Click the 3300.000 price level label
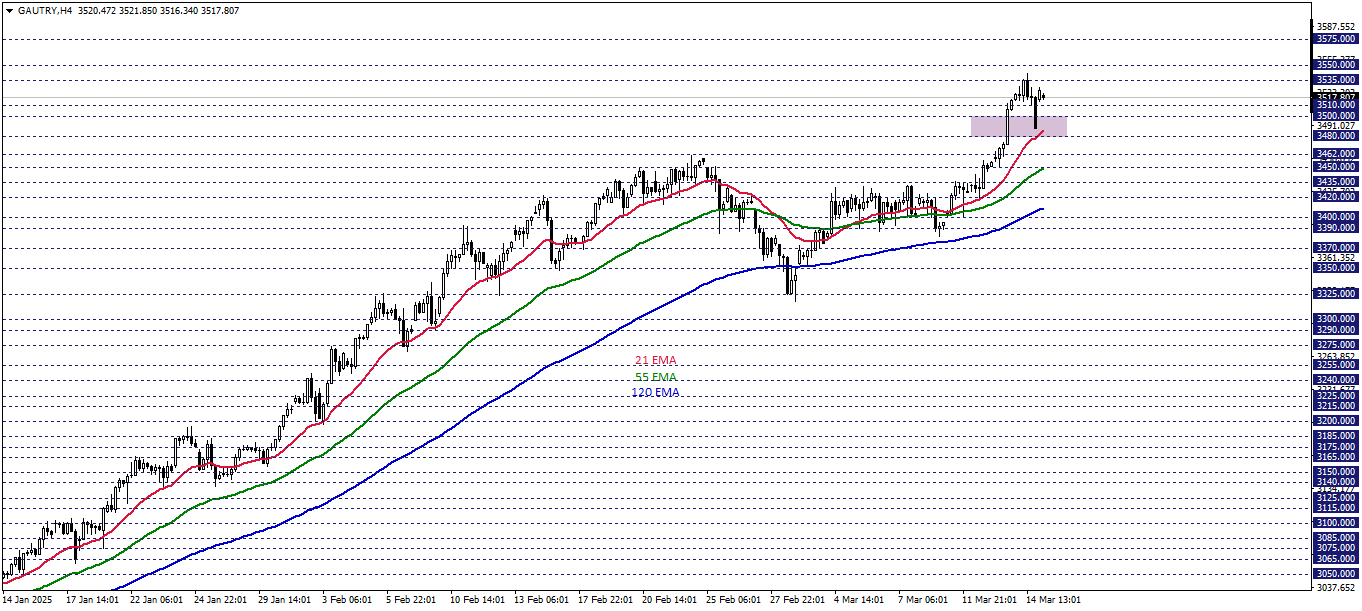 (x=1336, y=319)
